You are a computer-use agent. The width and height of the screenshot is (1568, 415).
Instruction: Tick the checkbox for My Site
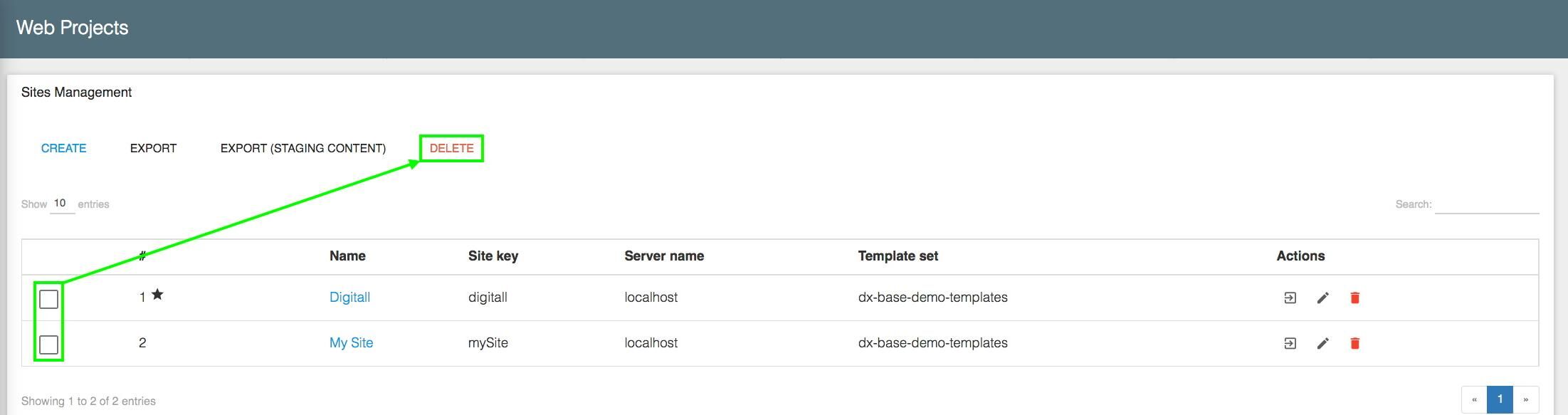[x=48, y=345]
